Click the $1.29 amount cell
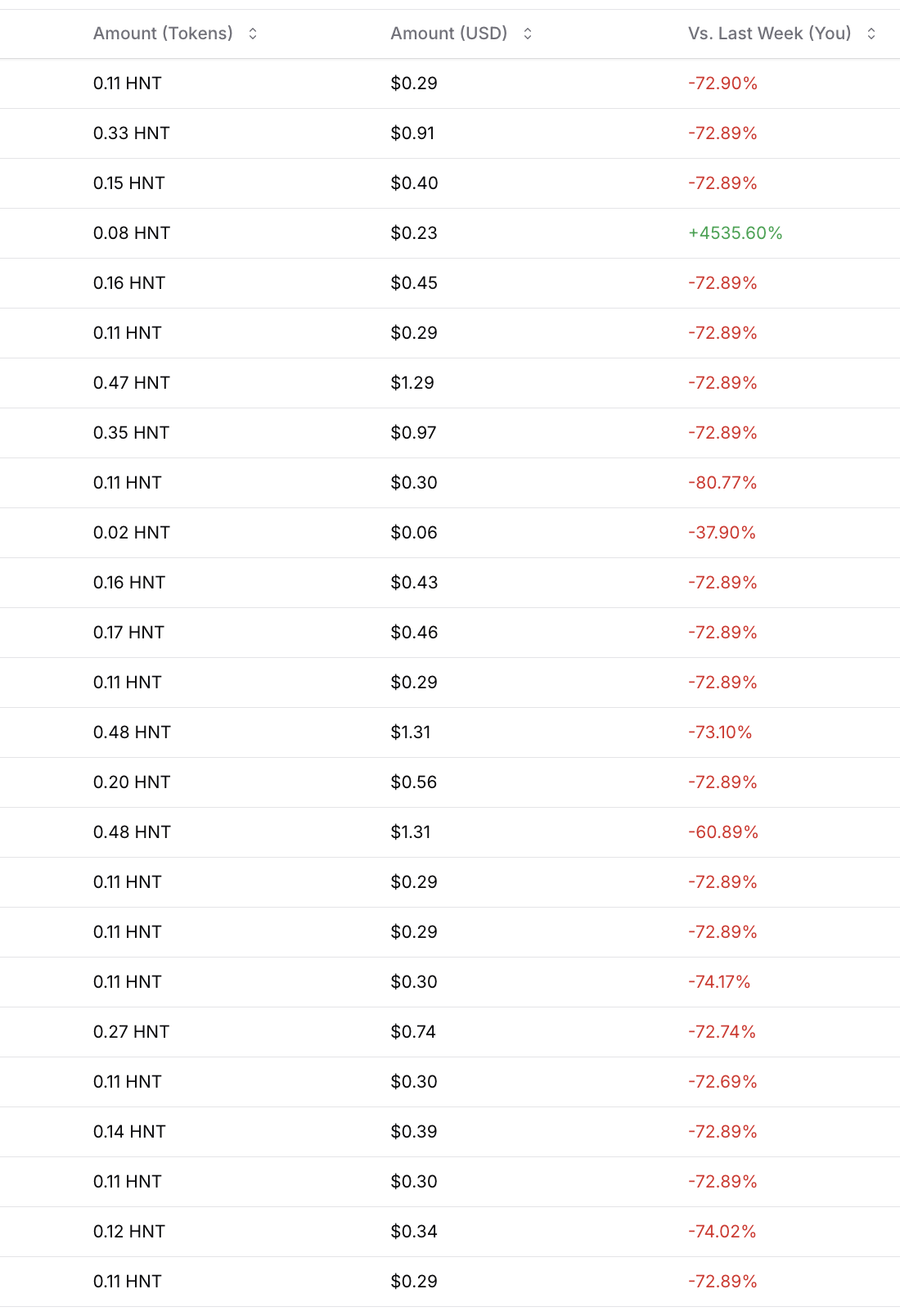The height and width of the screenshot is (1316, 900). [x=412, y=383]
